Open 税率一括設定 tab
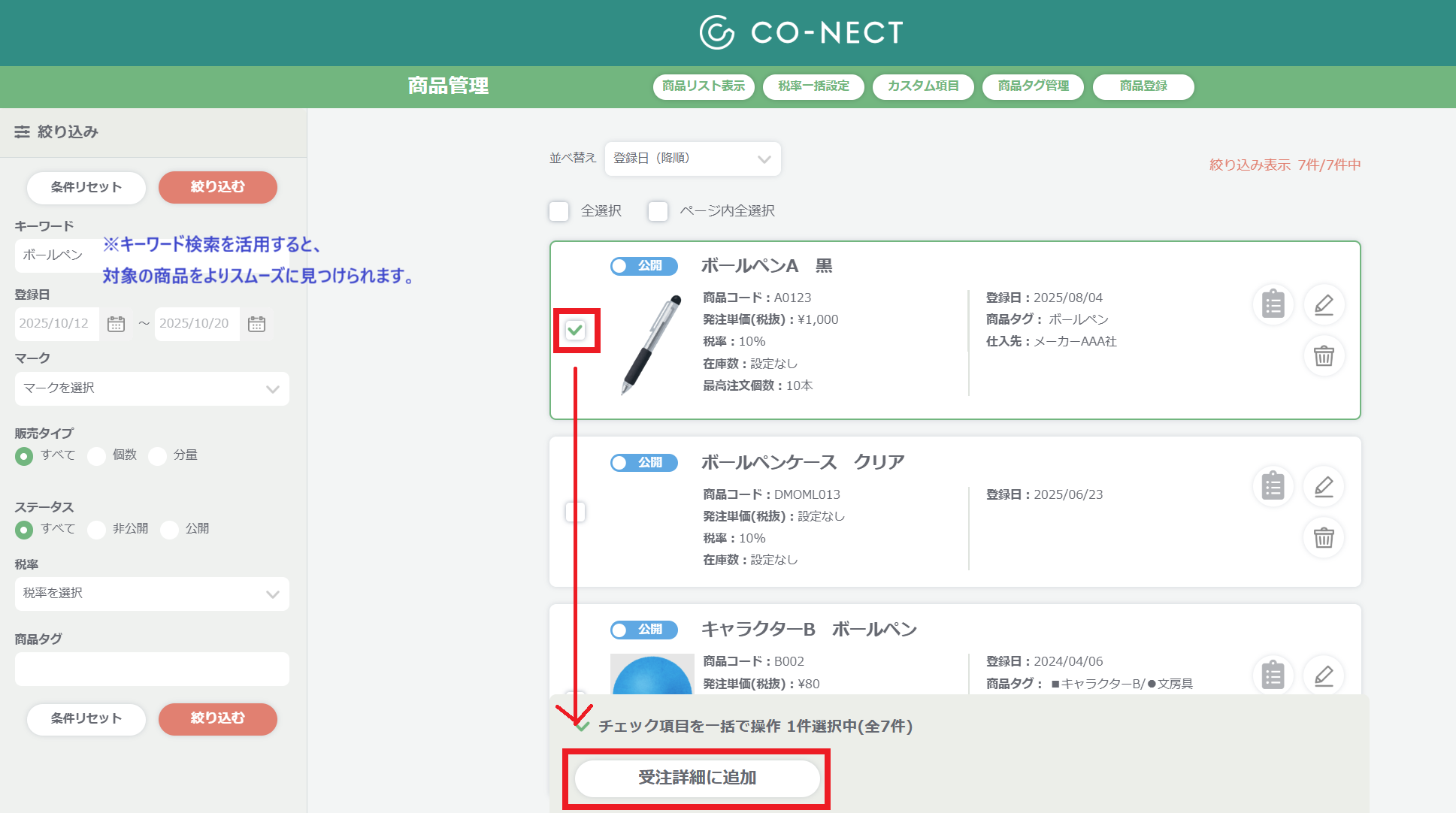 click(813, 86)
